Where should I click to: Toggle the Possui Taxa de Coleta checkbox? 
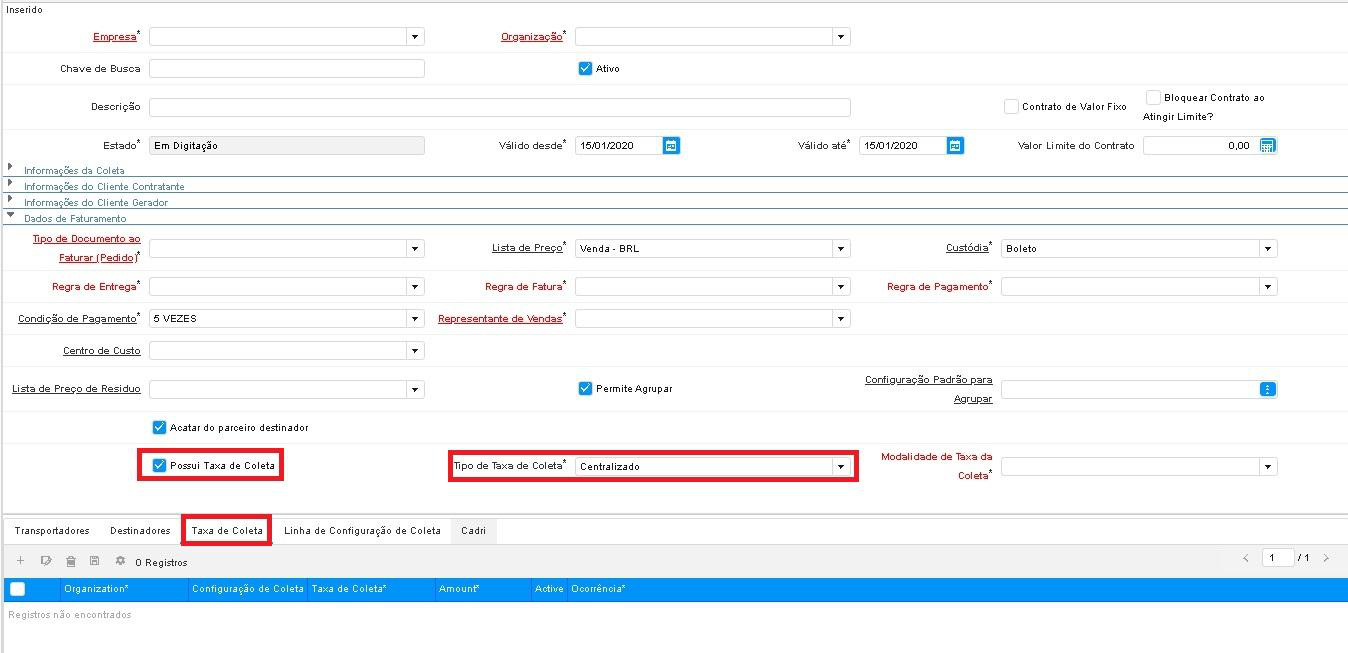[x=159, y=466]
